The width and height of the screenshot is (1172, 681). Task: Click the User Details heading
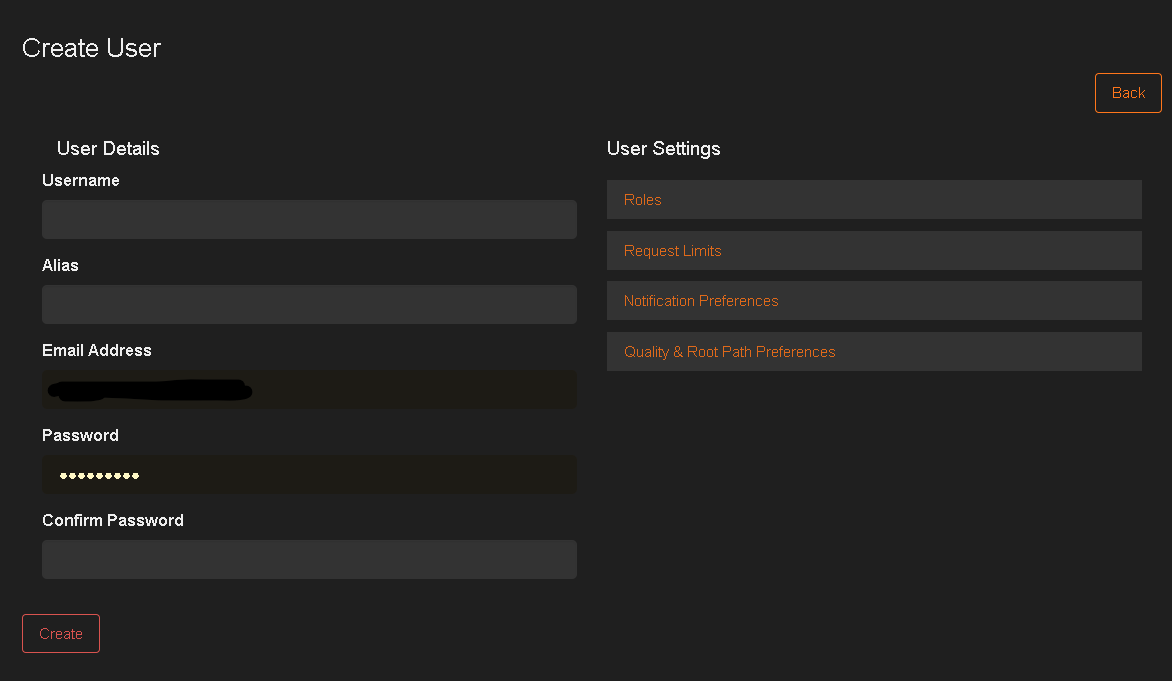point(108,149)
